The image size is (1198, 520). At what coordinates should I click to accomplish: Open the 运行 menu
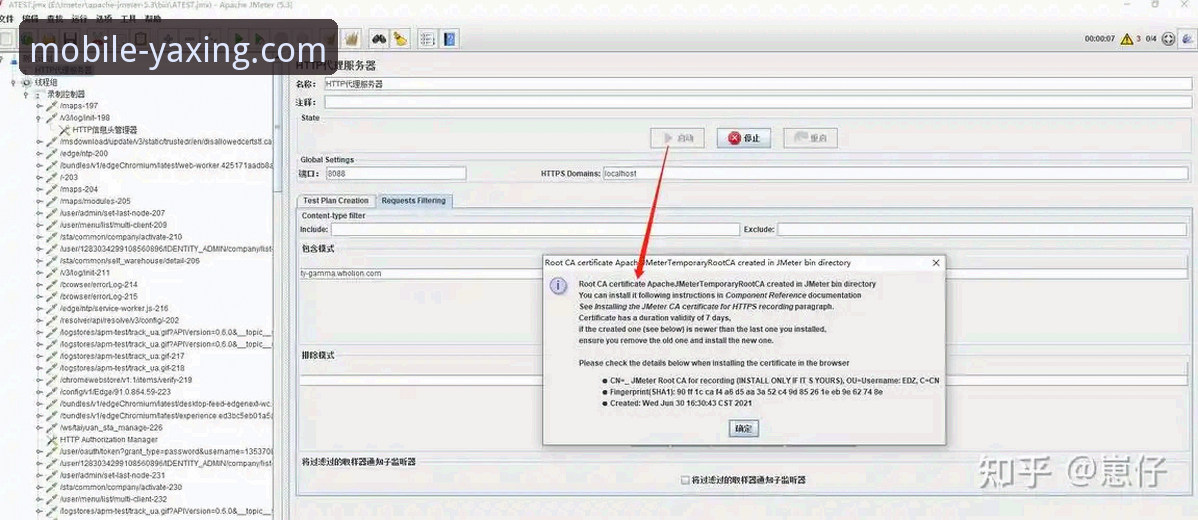tap(79, 18)
